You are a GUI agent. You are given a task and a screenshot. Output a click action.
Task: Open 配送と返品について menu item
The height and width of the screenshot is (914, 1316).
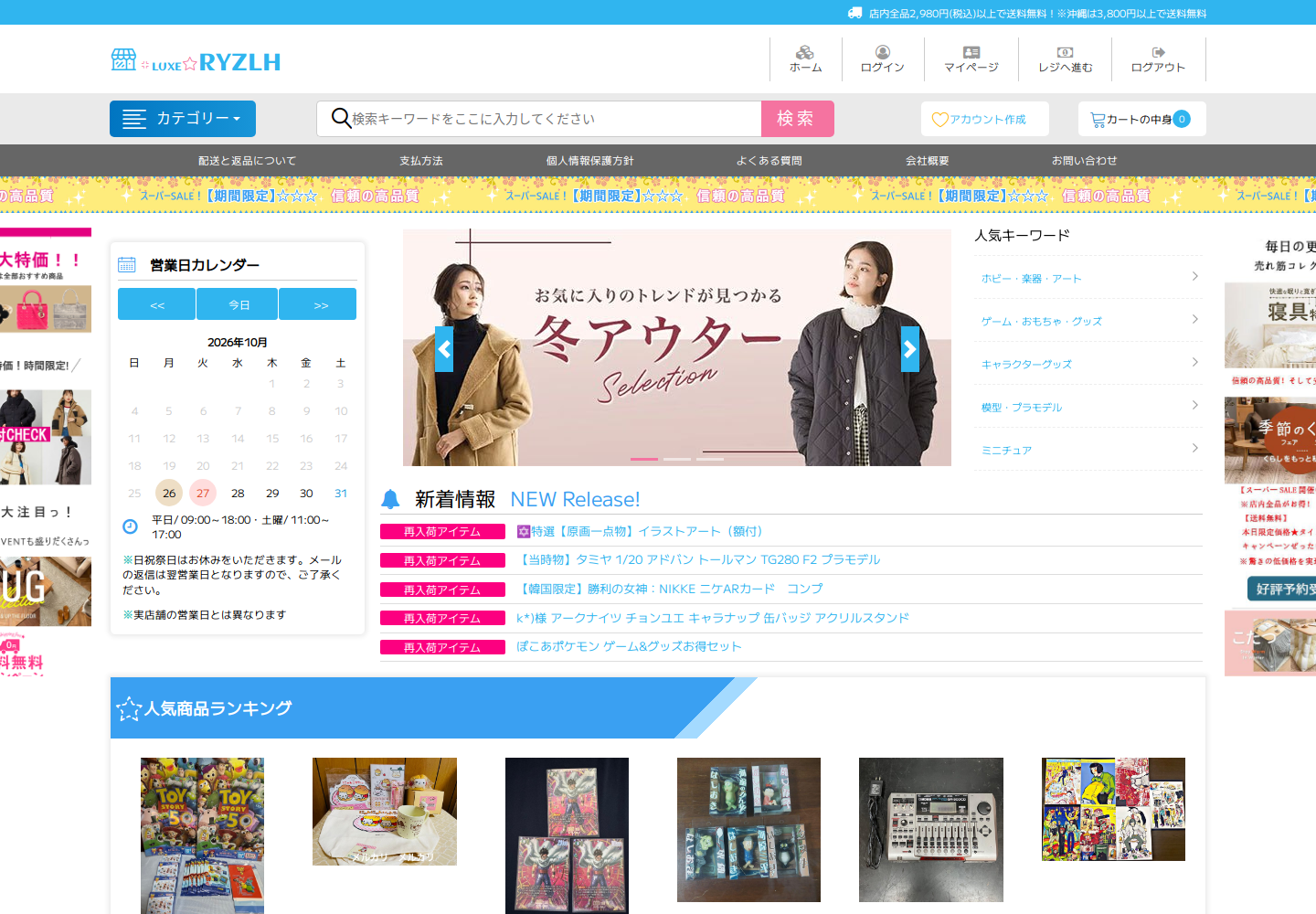(247, 161)
